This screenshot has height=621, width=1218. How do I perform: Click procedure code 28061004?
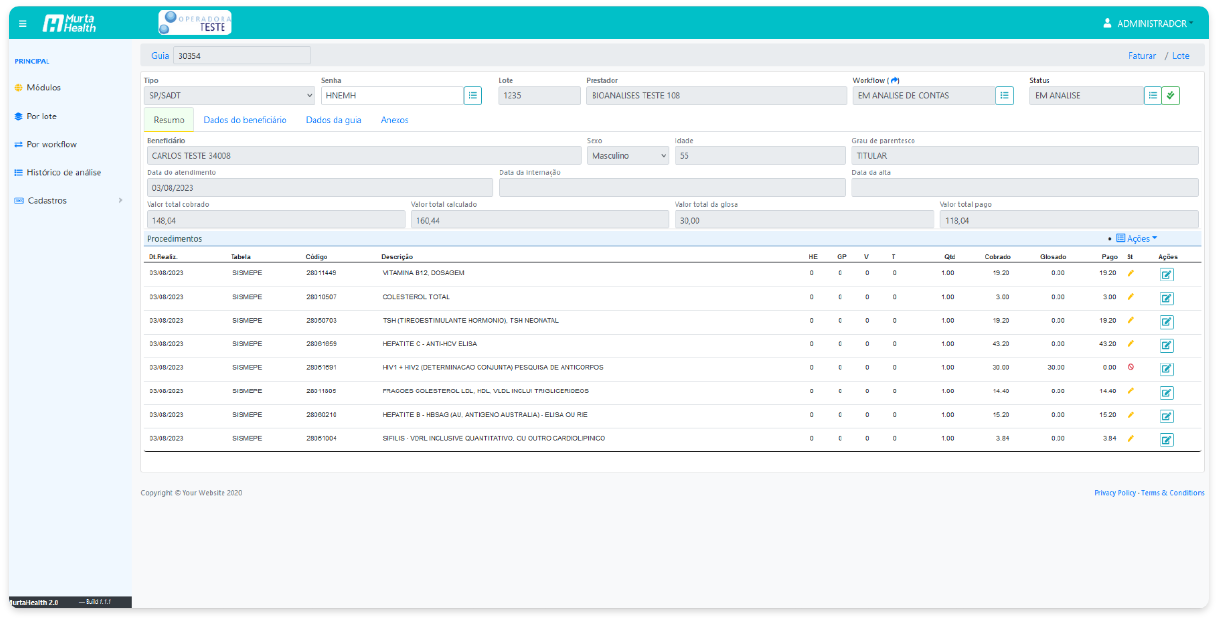click(321, 438)
